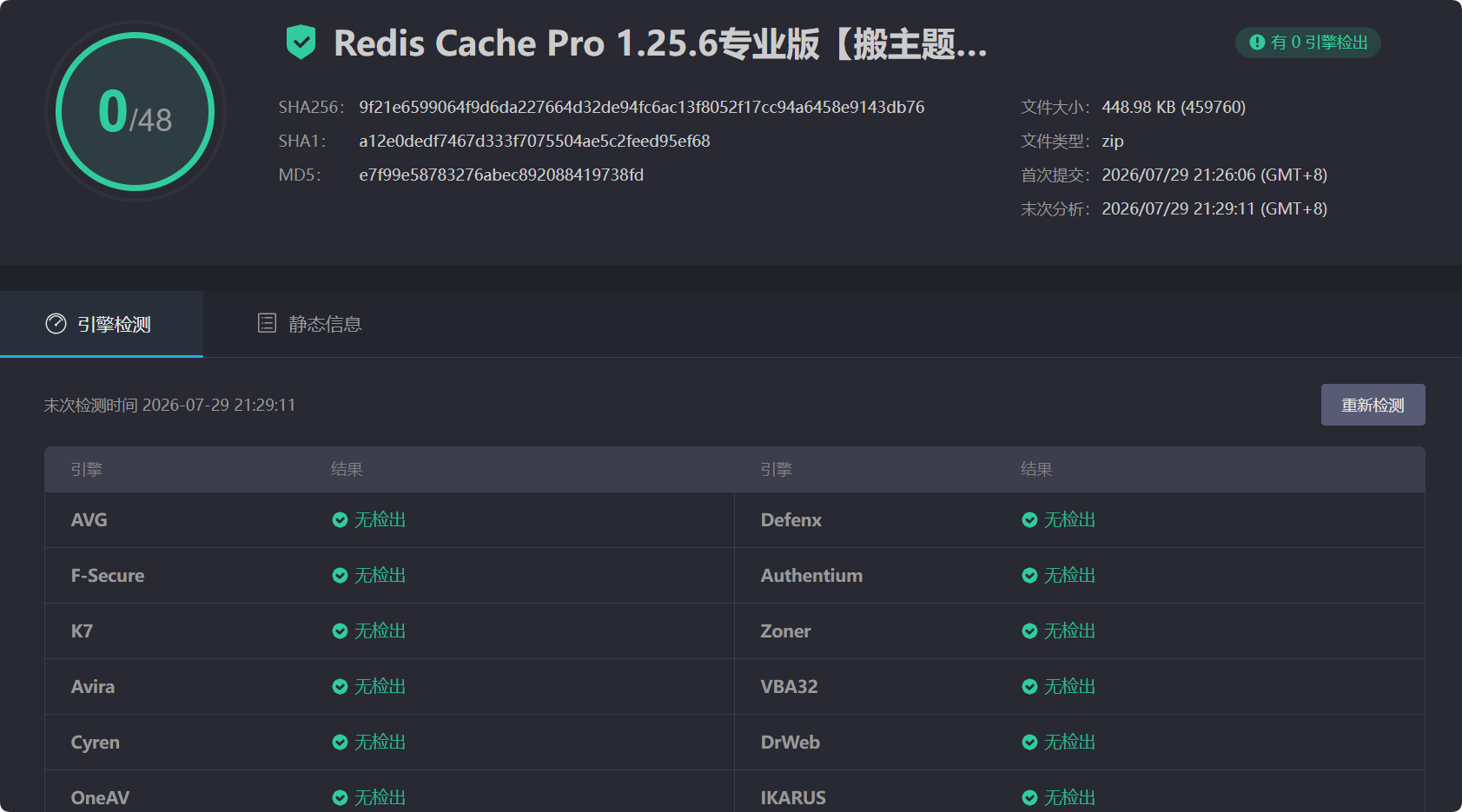Image resolution: width=1462 pixels, height=812 pixels.
Task: Click the file size value 448.98 KB
Action: 1174,107
